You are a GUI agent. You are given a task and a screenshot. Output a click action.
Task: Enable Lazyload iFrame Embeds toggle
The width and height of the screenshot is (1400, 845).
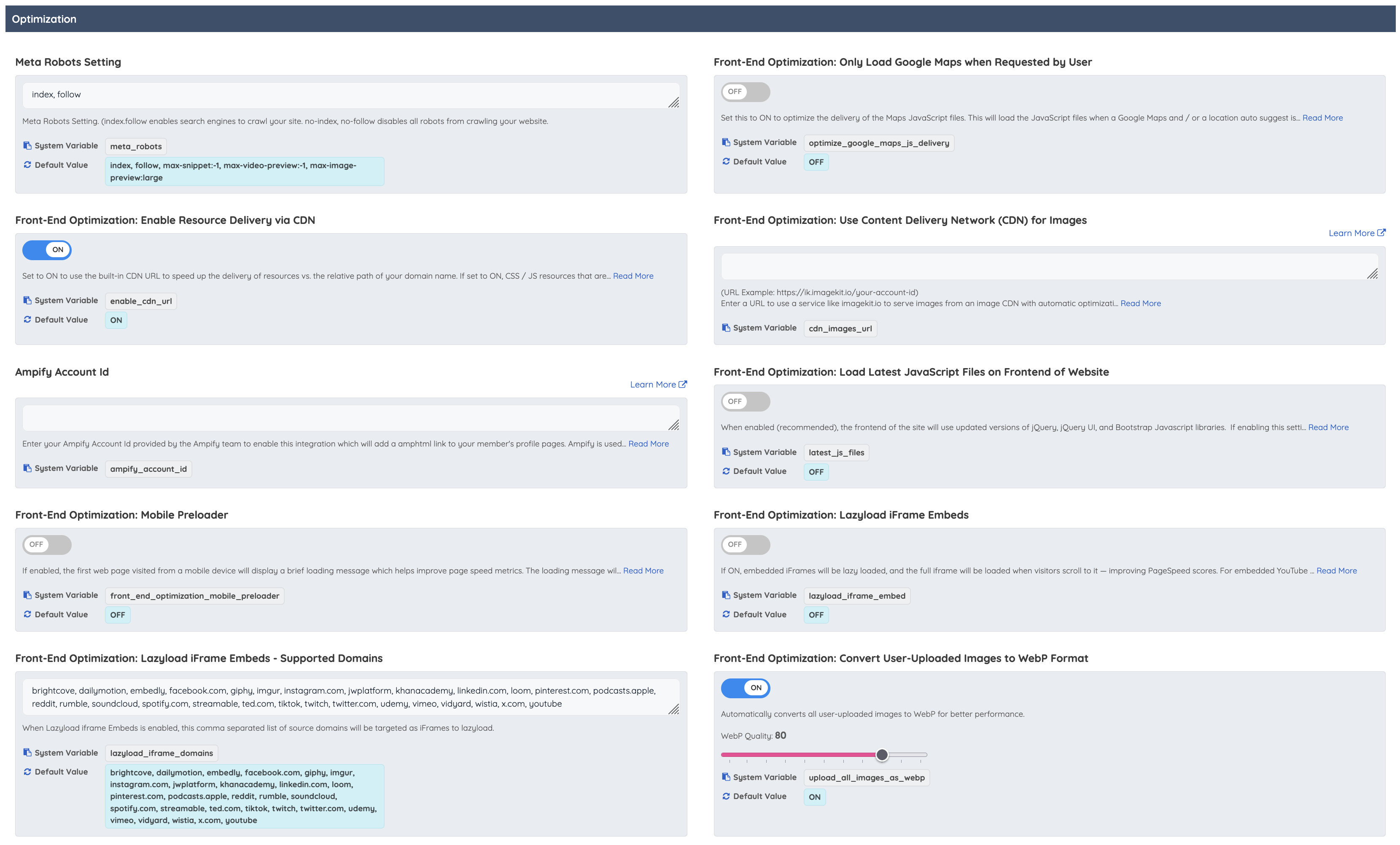745,544
